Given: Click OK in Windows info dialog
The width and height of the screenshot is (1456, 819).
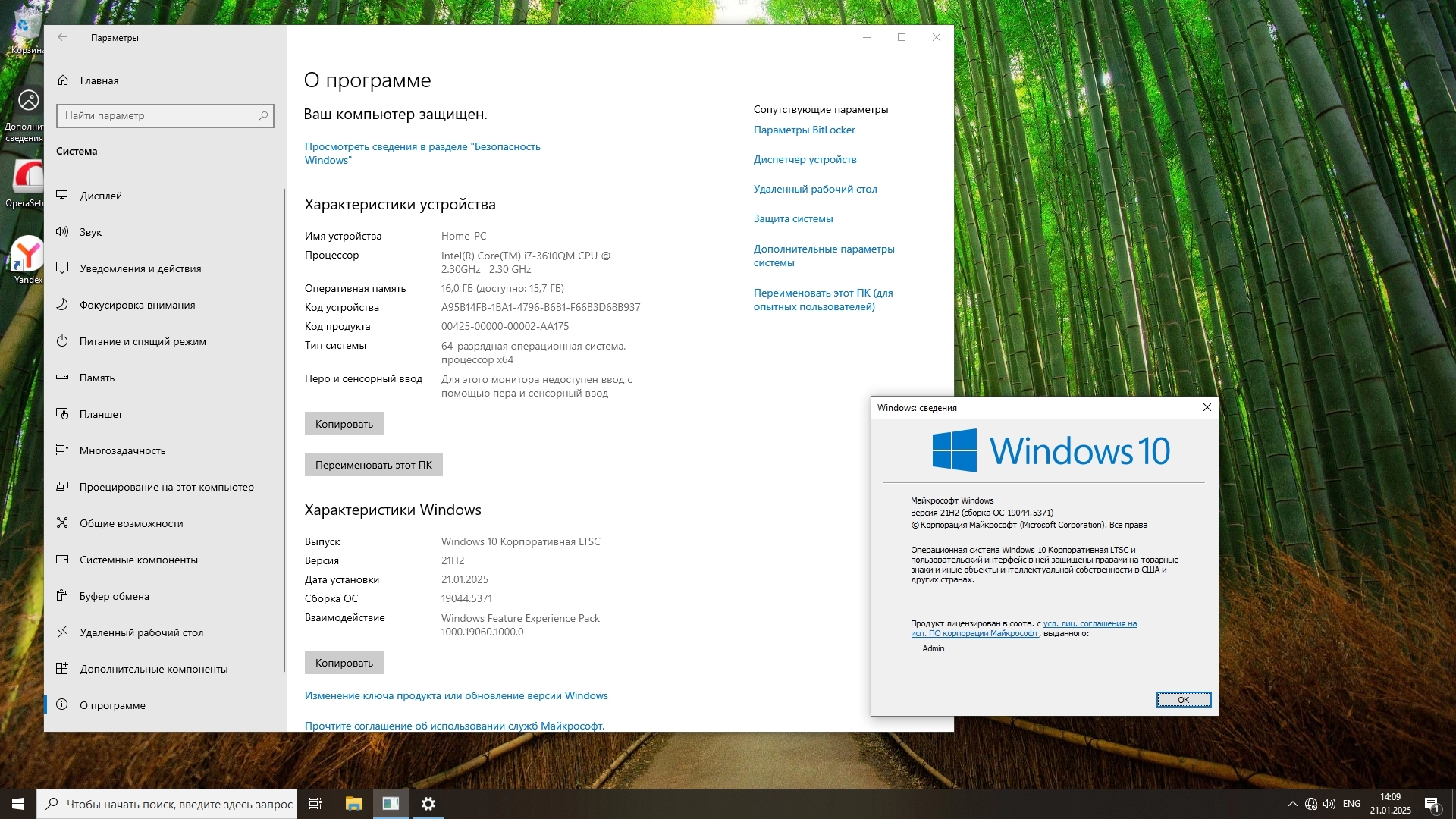Looking at the screenshot, I should [x=1183, y=699].
